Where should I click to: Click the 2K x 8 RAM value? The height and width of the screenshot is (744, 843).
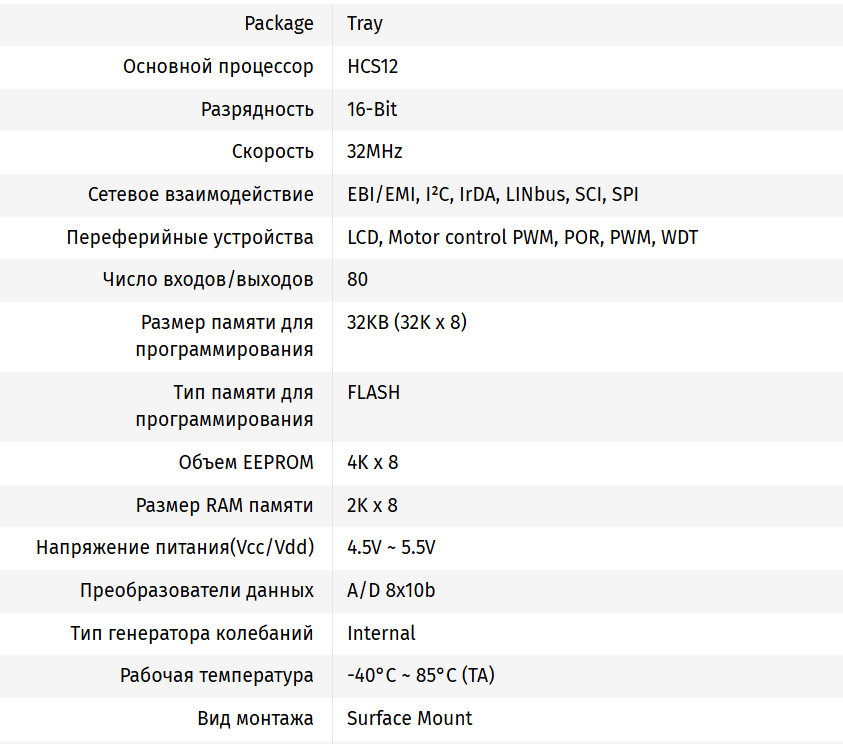coord(372,505)
